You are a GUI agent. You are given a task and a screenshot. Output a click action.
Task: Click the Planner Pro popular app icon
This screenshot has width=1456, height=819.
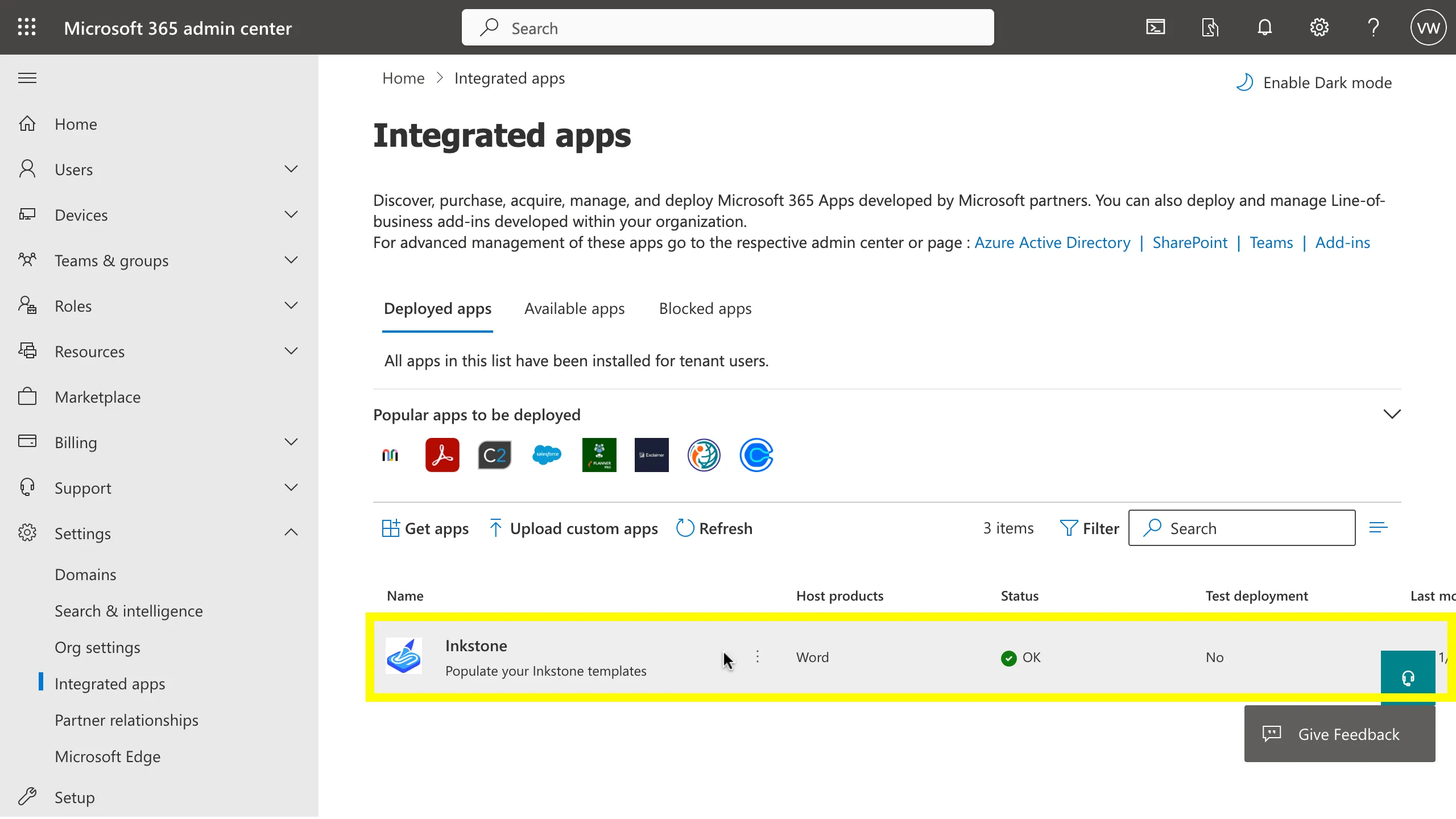[599, 455]
